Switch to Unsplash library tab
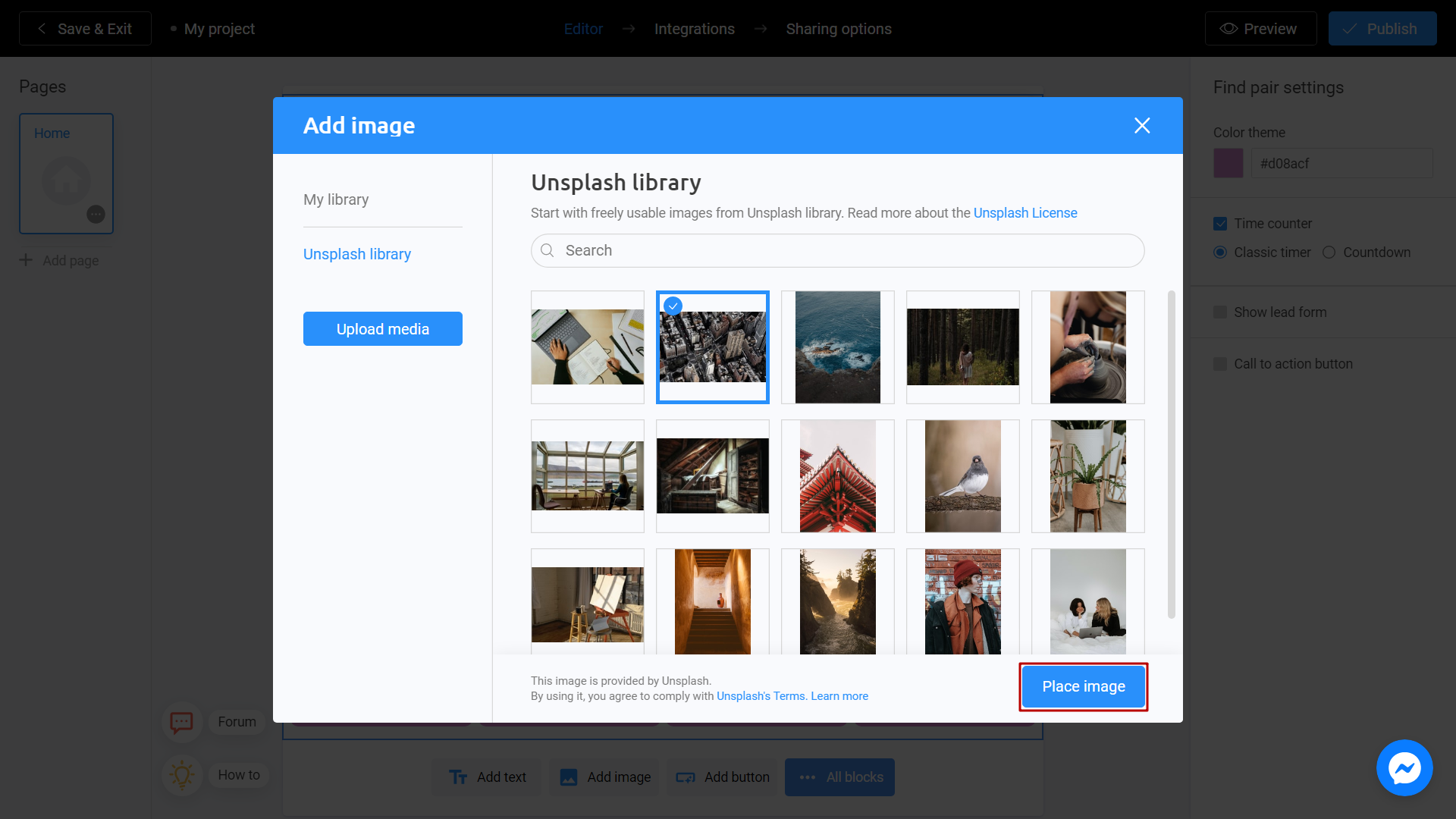 (x=357, y=253)
